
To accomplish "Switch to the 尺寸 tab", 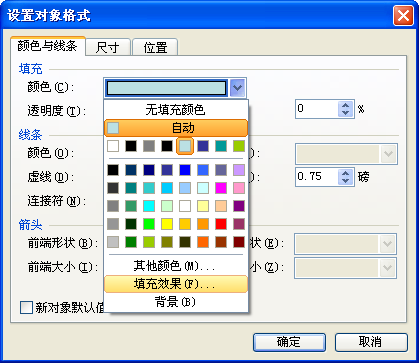I will [107, 47].
